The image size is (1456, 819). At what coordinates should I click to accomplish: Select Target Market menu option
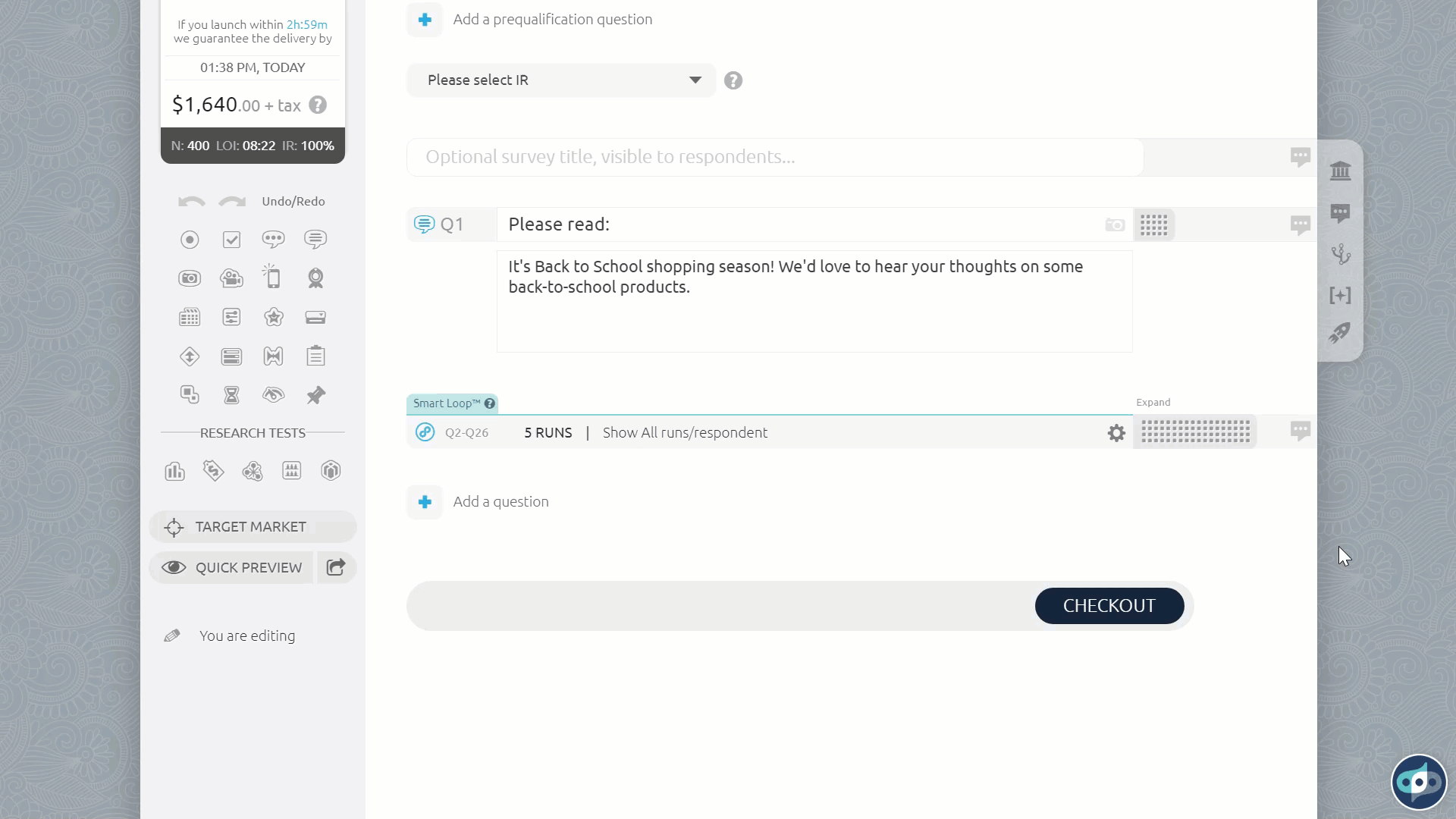pos(252,527)
